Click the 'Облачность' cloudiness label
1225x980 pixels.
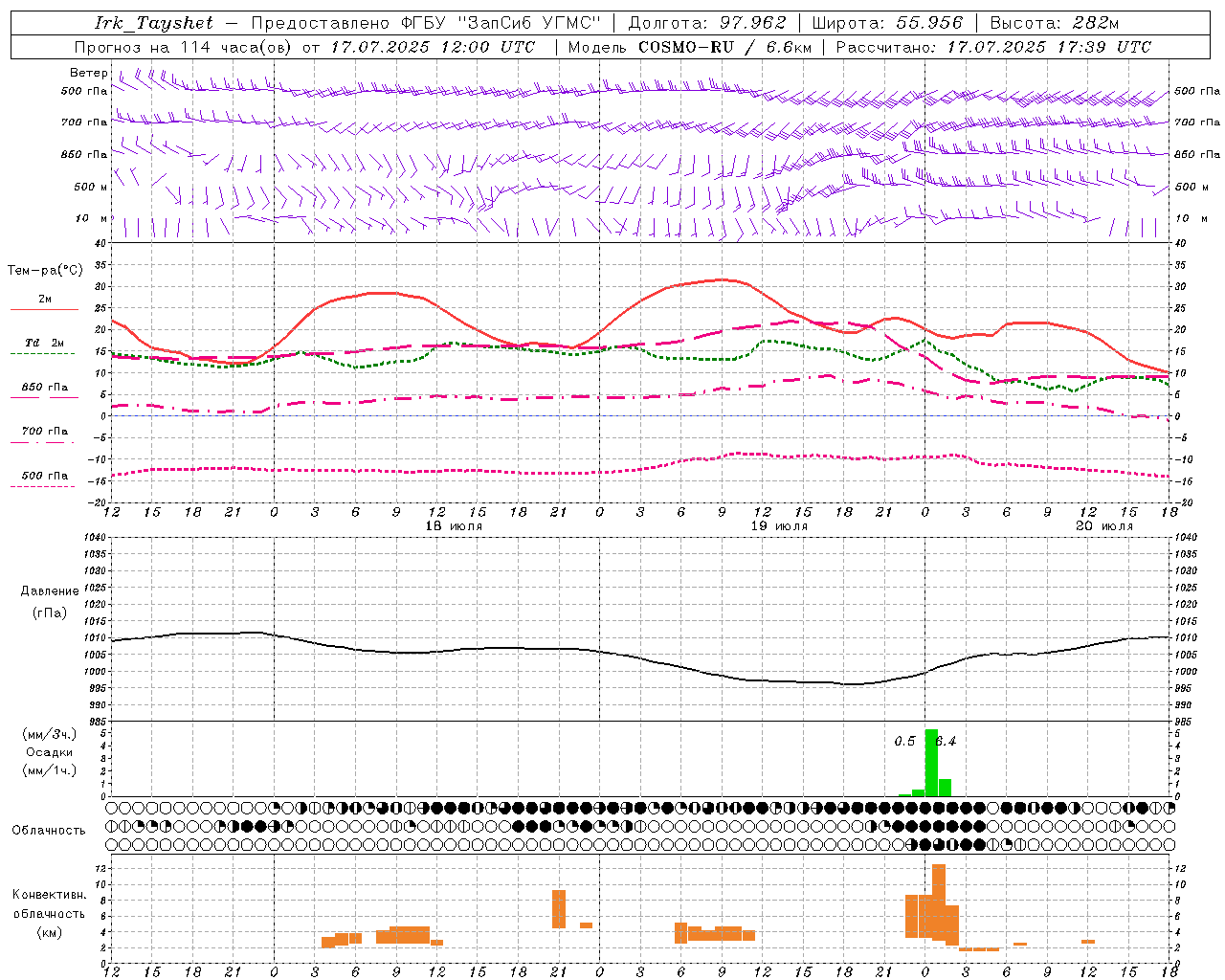[x=49, y=831]
